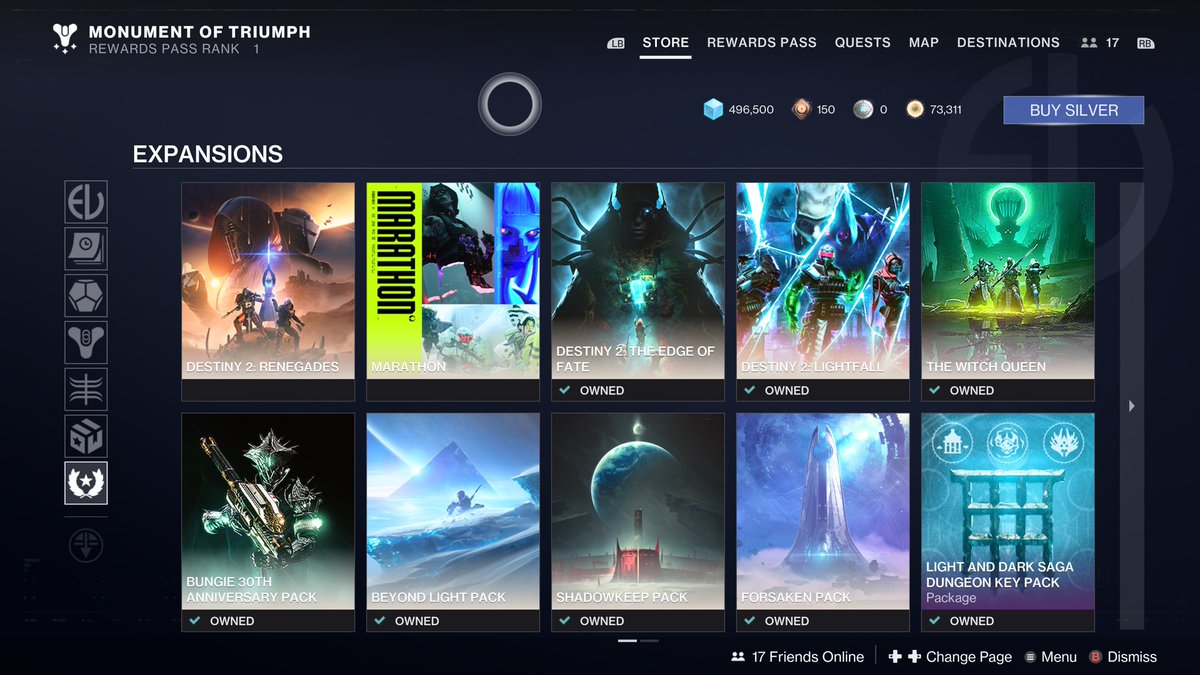Go to next page using right arrow
The image size is (1200, 675).
pos(1131,406)
